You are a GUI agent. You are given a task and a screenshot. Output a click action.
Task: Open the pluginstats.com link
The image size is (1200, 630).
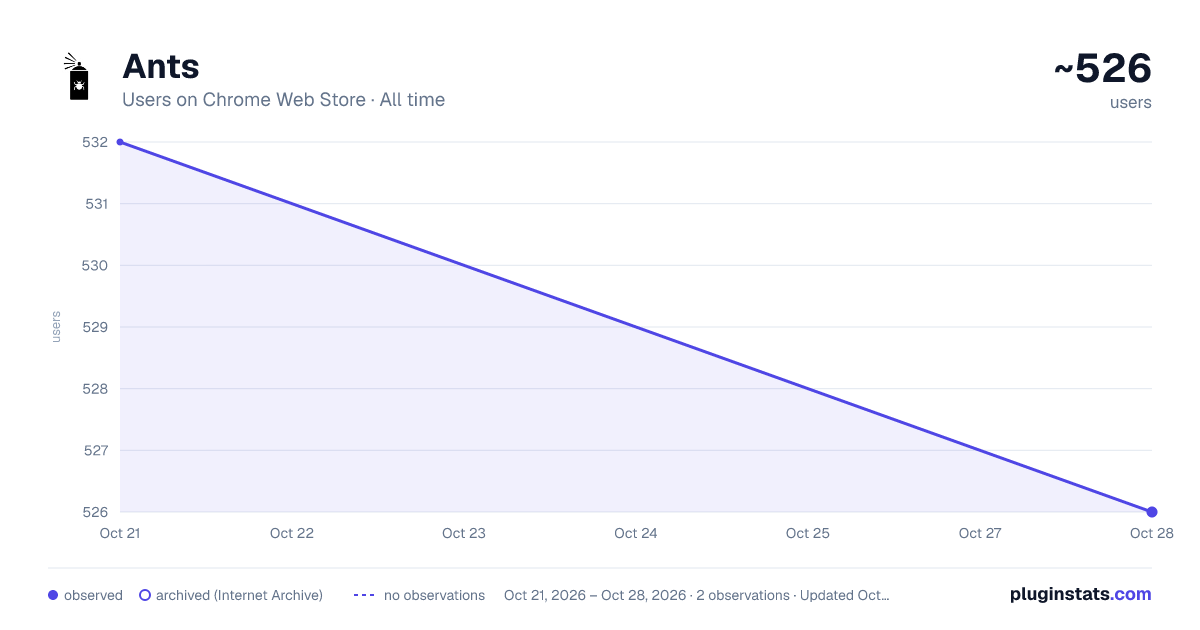point(1080,594)
